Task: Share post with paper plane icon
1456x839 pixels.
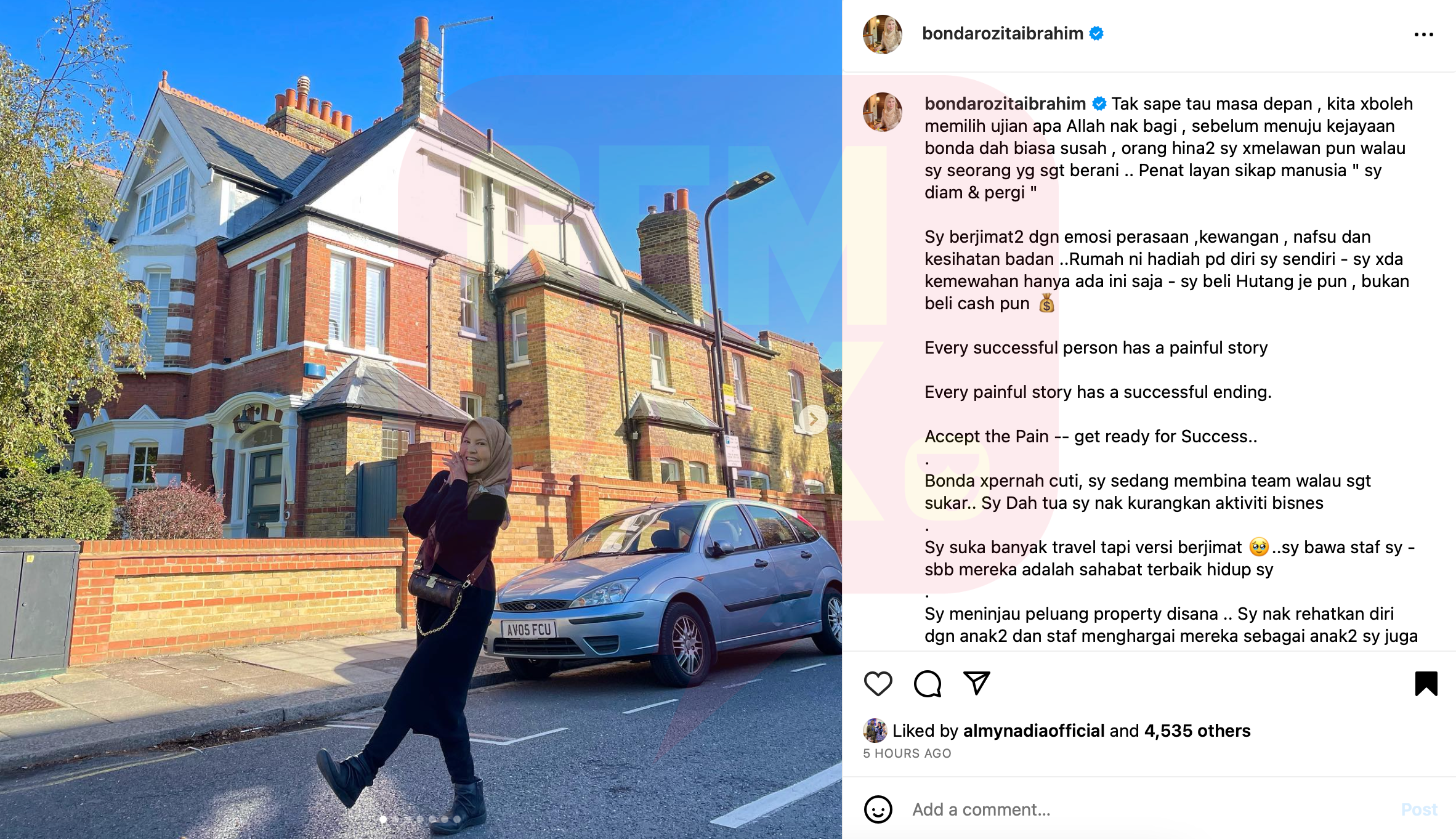Action: [x=976, y=683]
